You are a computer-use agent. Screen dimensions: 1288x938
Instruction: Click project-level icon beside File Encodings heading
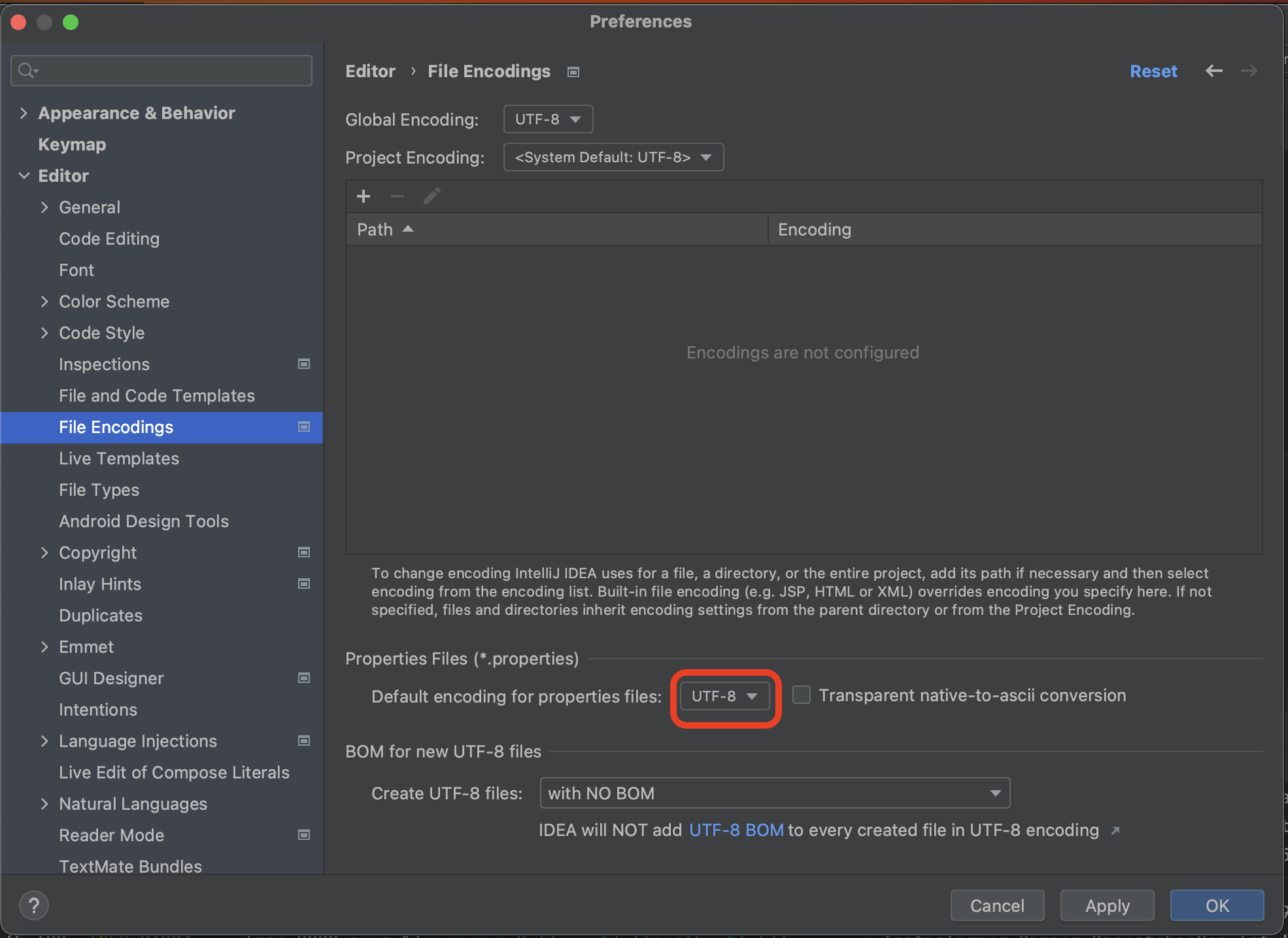573,72
